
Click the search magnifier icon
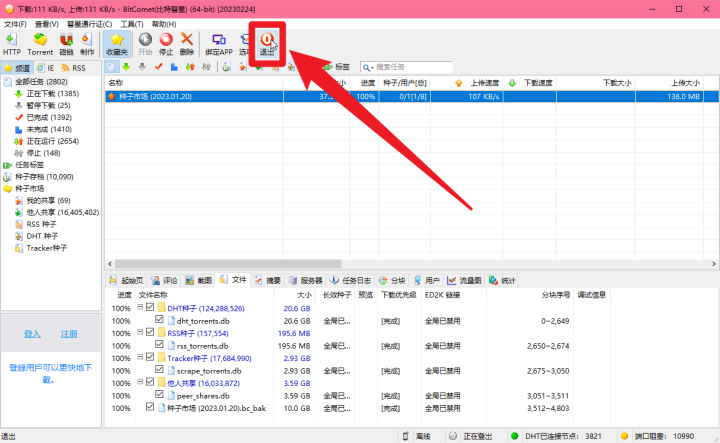[366, 67]
